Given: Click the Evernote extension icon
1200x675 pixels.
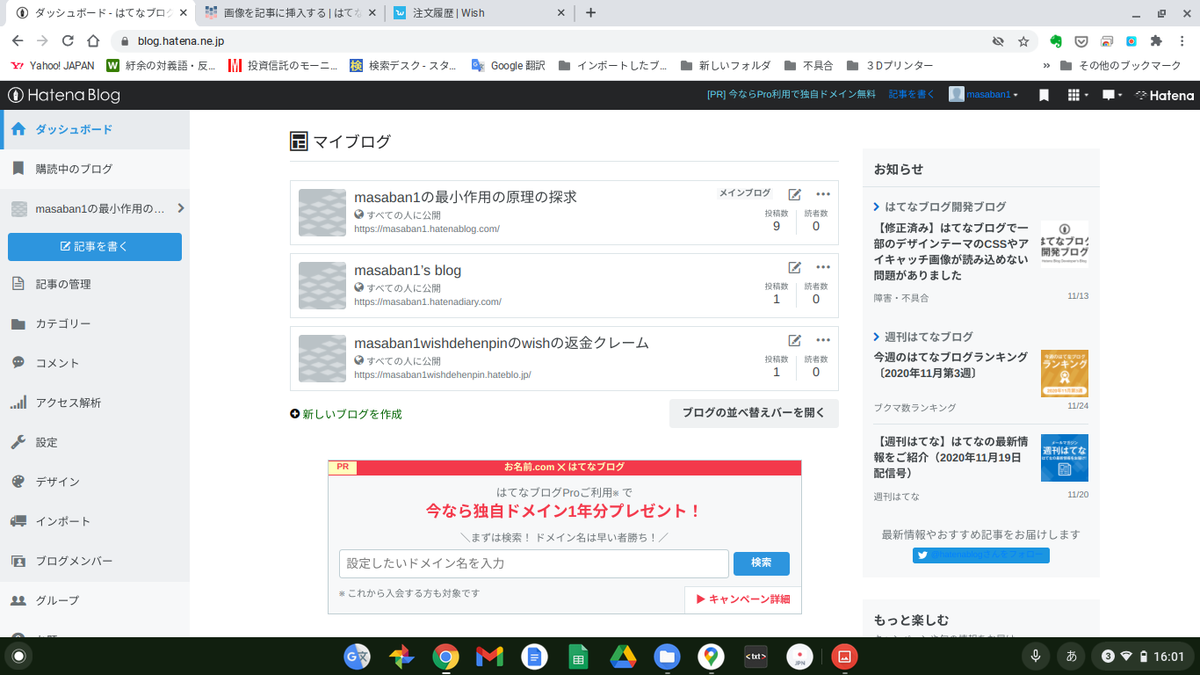Looking at the screenshot, I should point(1056,41).
